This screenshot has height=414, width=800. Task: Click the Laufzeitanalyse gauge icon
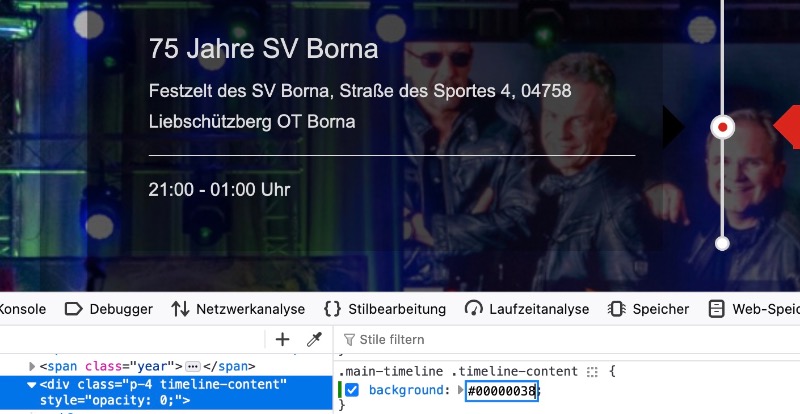[x=473, y=309]
